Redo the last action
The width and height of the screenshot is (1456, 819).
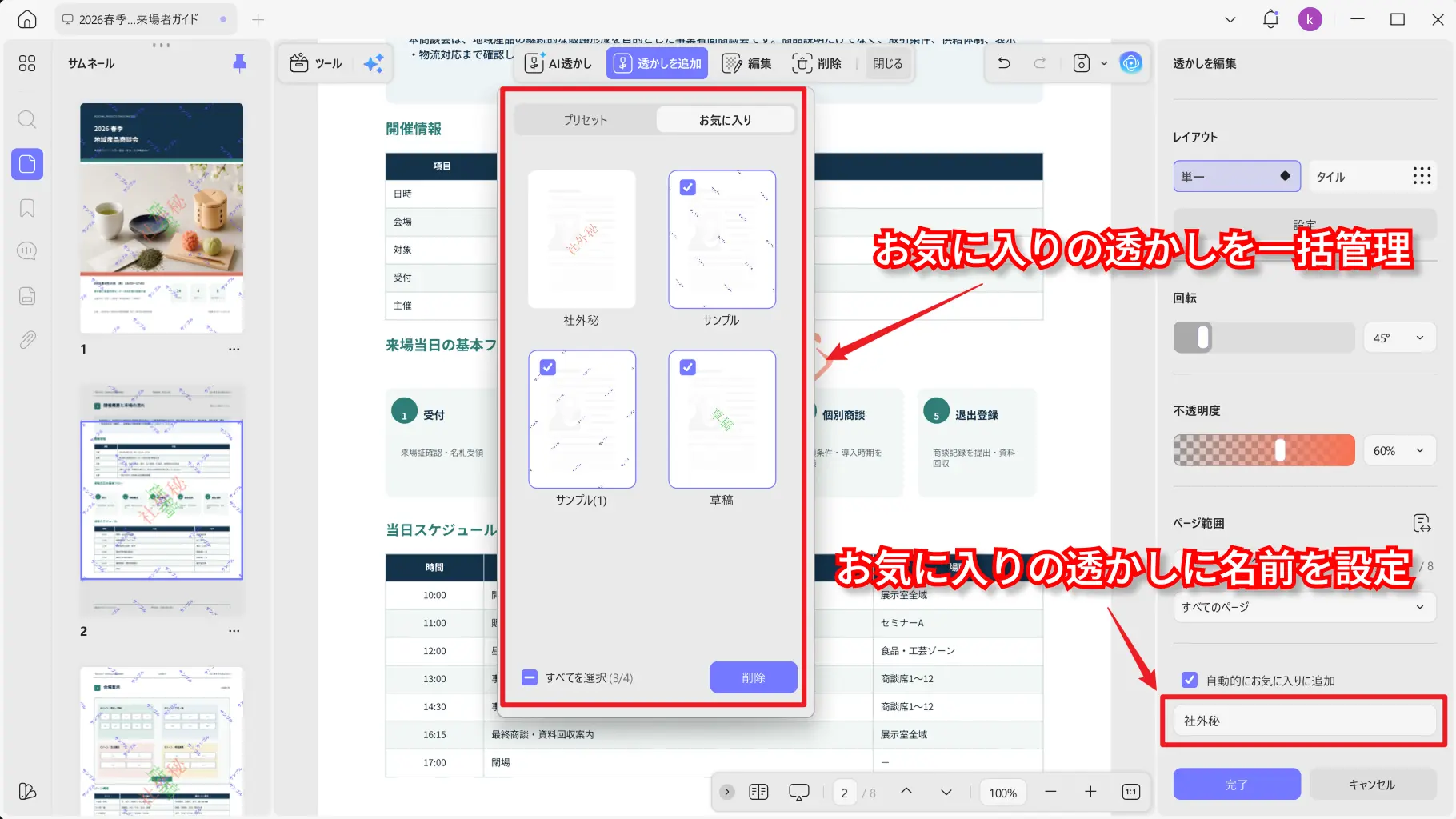pyautogui.click(x=1040, y=63)
